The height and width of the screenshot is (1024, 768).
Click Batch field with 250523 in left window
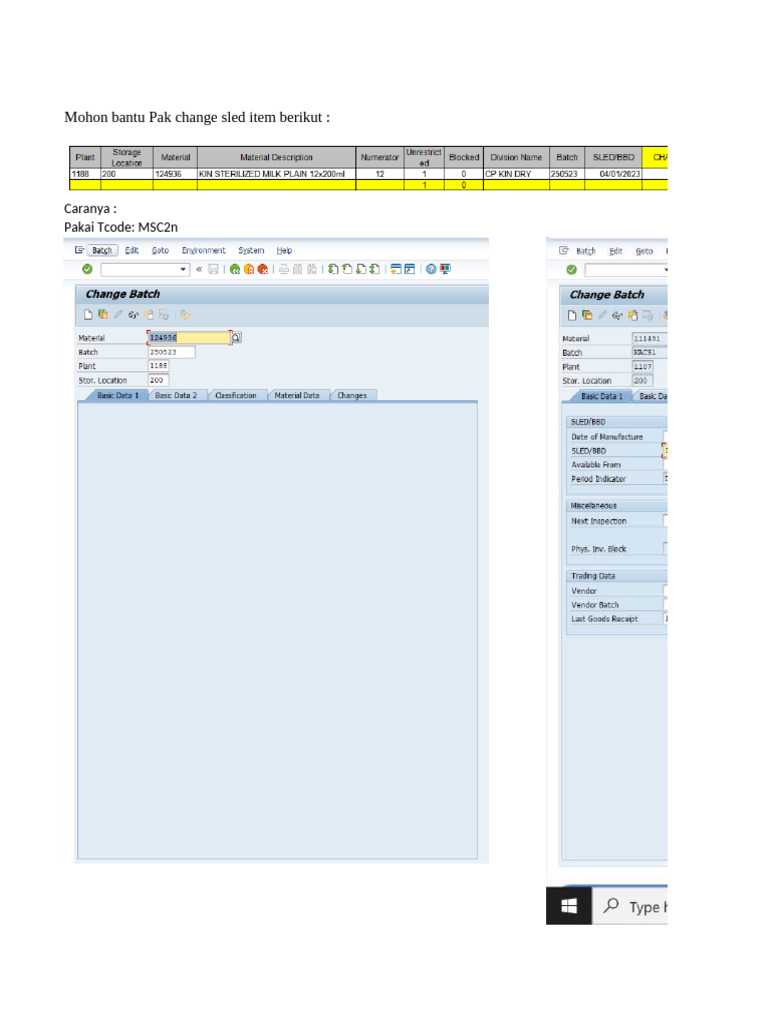point(172,352)
